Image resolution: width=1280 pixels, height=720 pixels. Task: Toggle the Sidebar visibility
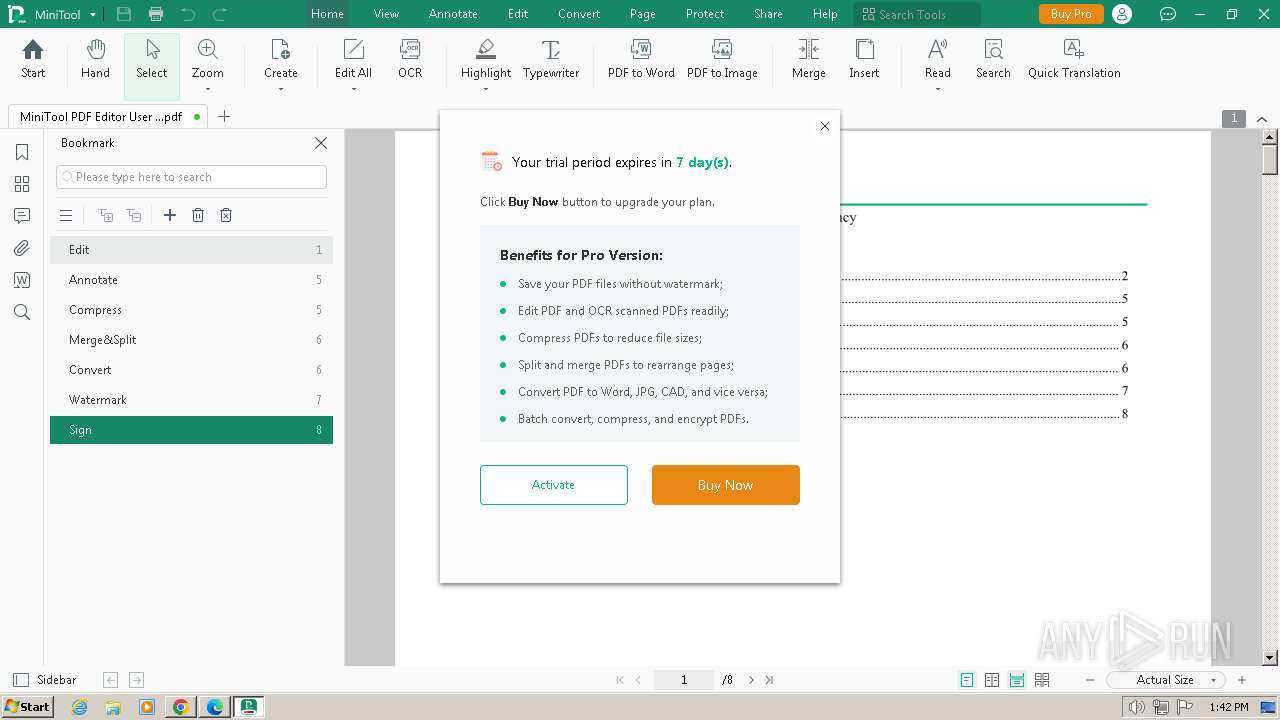[44, 680]
